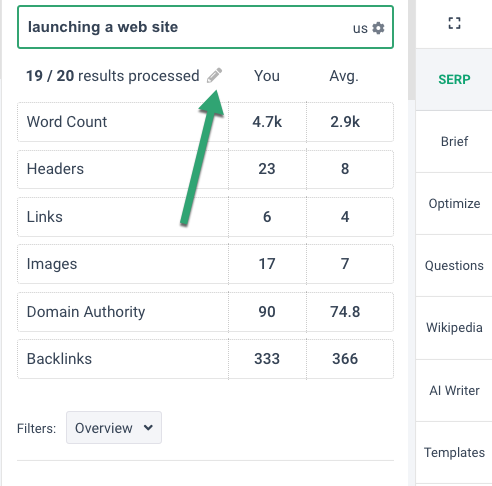Click the chevron arrow in the Overview dropdown
The image size is (492, 486).
[148, 427]
